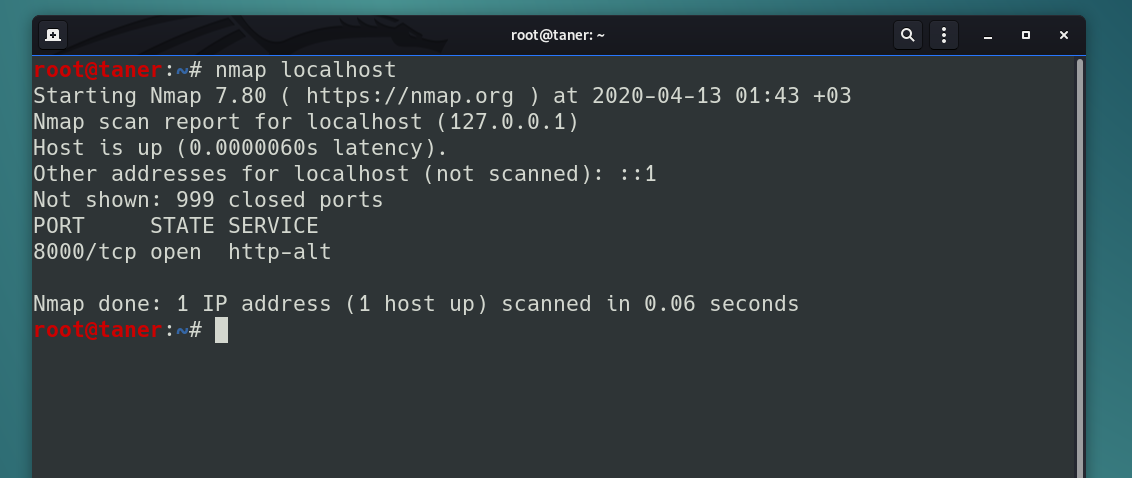The width and height of the screenshot is (1132, 478).
Task: Click the blinking cursor at the prompt
Action: 222,330
